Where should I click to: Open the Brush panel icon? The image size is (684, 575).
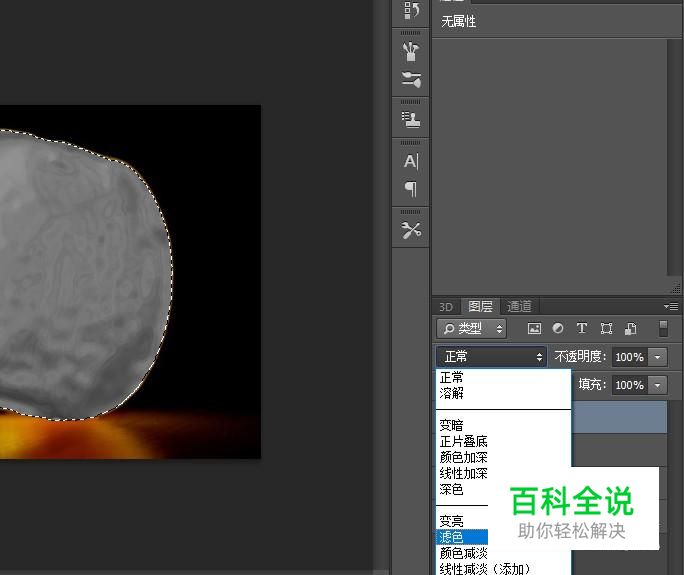411,51
